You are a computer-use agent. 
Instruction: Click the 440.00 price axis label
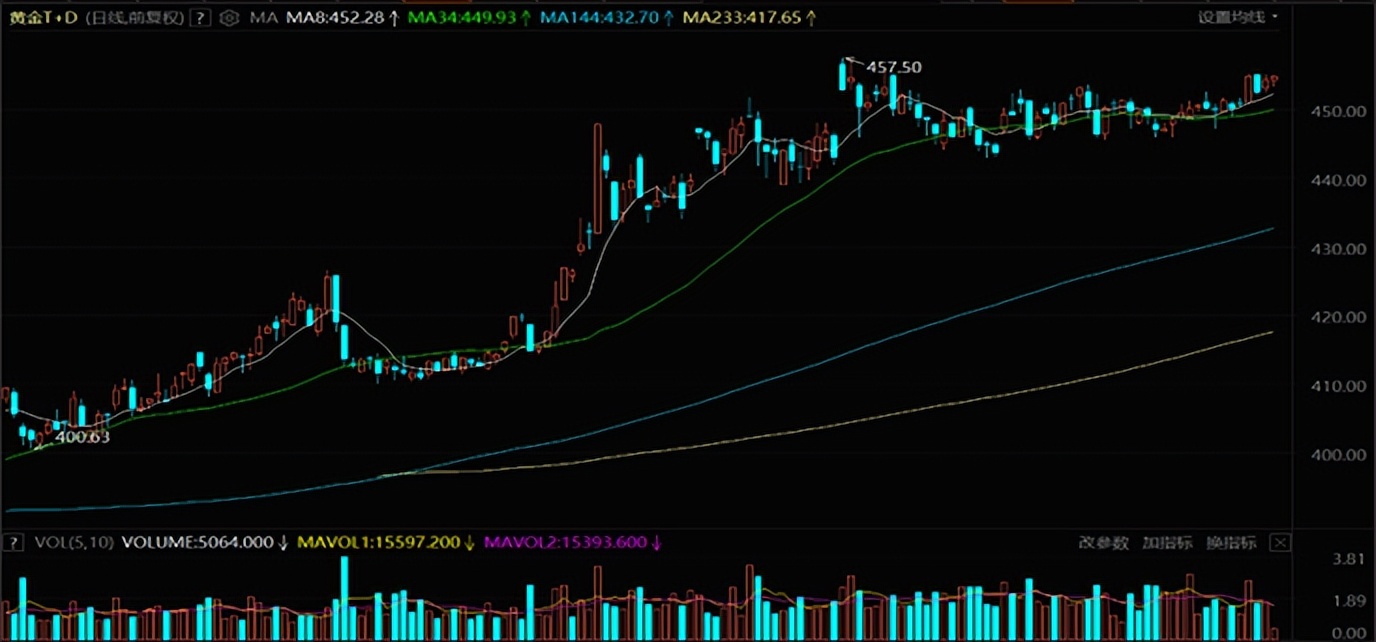(1341, 180)
